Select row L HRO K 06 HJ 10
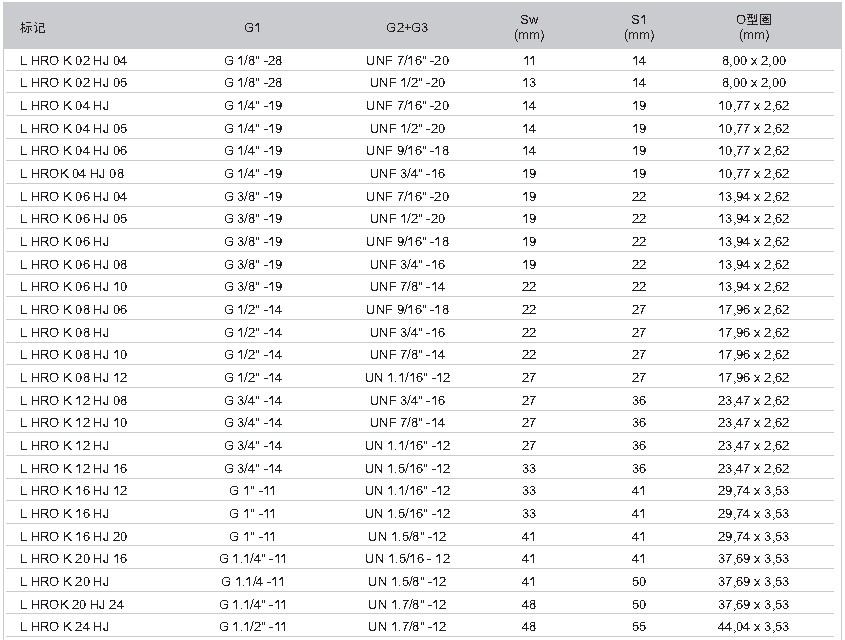 click(422, 287)
